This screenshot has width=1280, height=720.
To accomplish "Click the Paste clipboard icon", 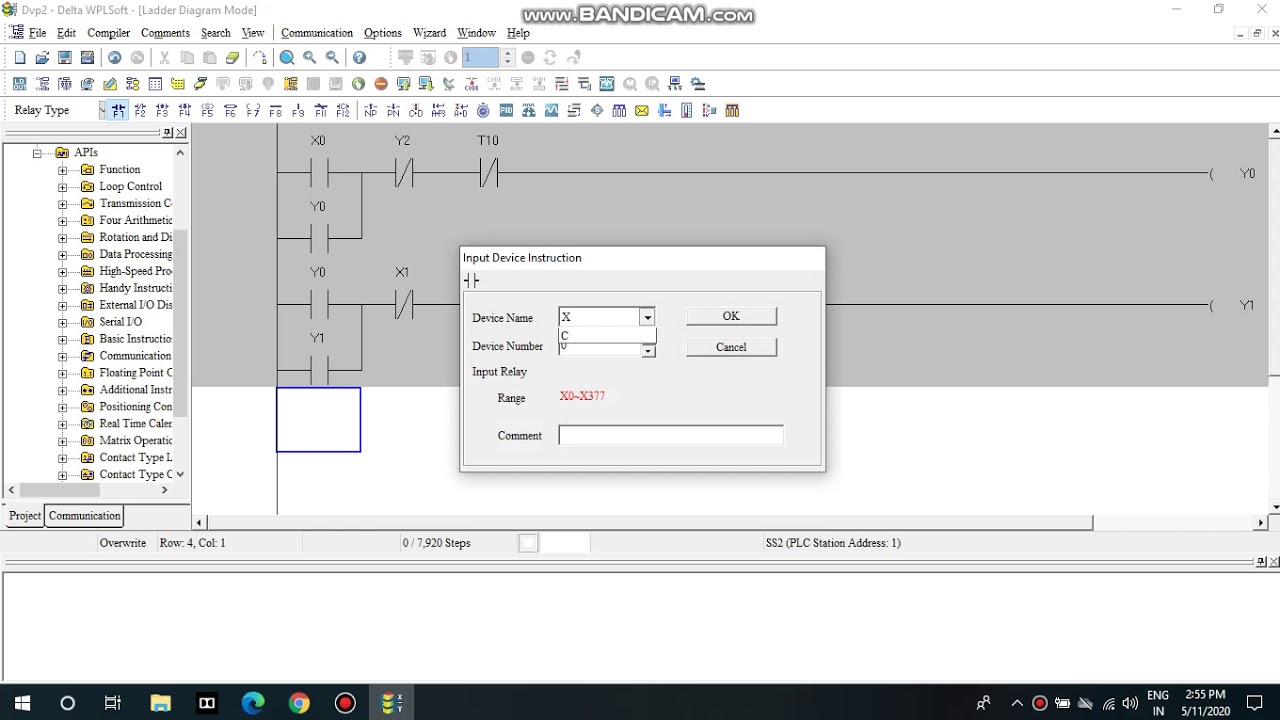I will (x=210, y=58).
